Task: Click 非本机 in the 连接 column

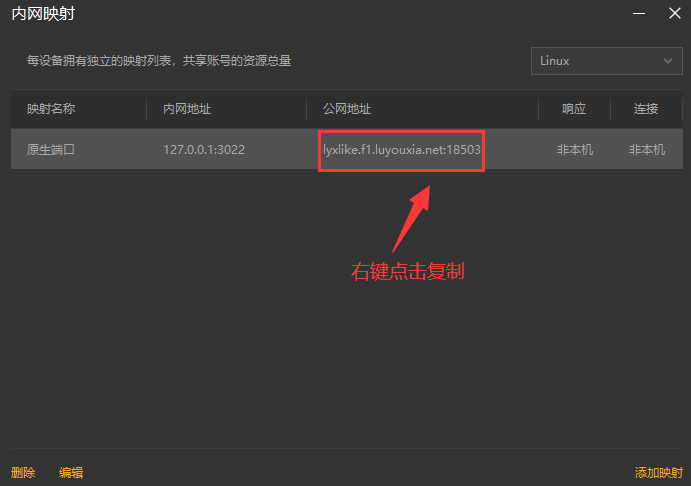Action: click(646, 150)
